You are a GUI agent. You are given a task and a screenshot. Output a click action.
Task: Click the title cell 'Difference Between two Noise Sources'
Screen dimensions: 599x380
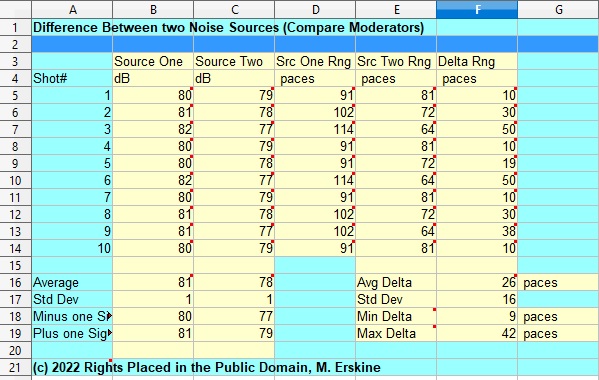[x=228, y=27]
